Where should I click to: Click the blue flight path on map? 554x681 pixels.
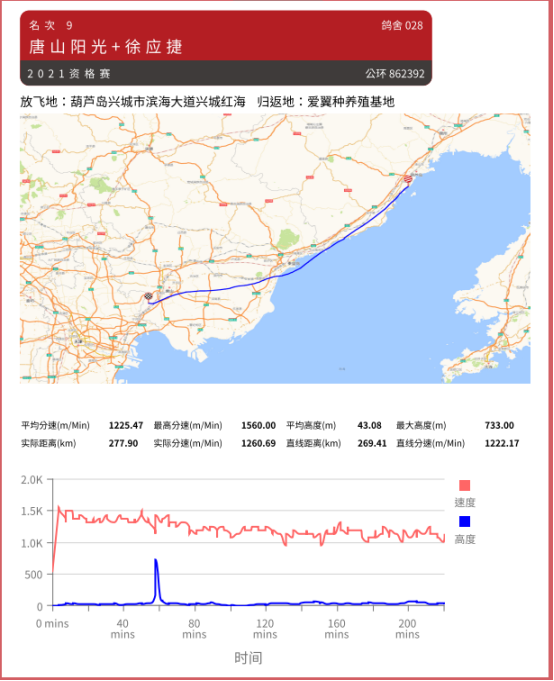[278, 275]
